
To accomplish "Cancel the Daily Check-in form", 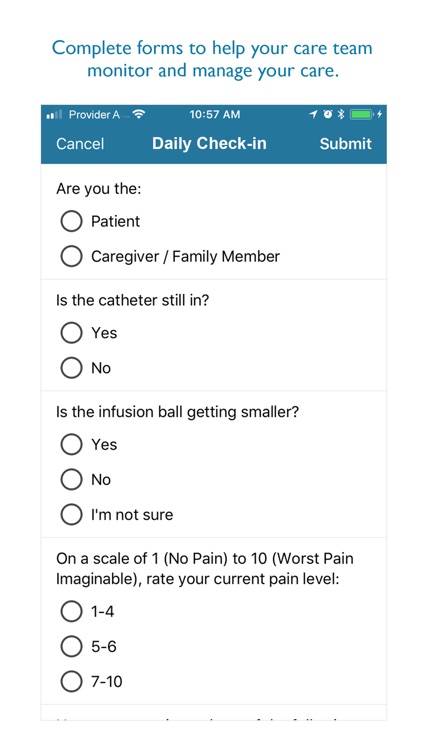I will point(80,144).
